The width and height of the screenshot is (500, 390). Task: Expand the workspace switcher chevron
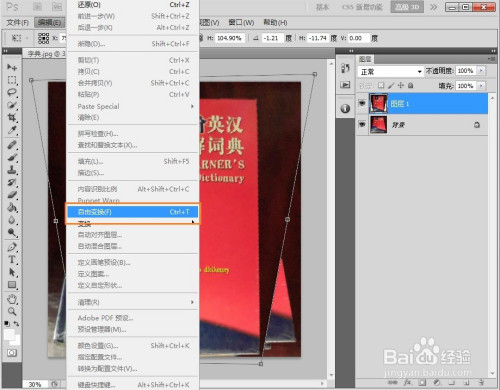coord(433,7)
